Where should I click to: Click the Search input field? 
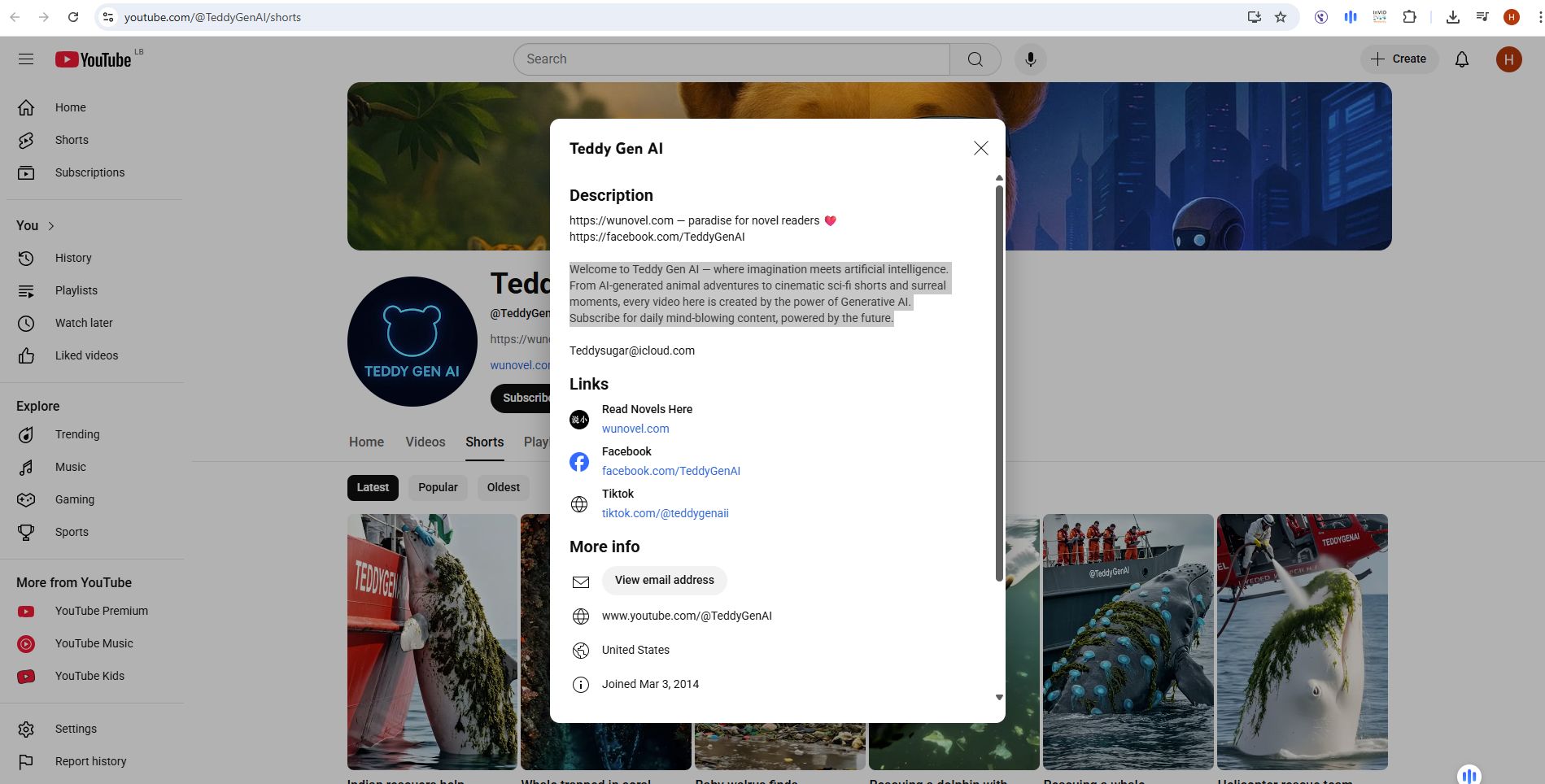[731, 59]
